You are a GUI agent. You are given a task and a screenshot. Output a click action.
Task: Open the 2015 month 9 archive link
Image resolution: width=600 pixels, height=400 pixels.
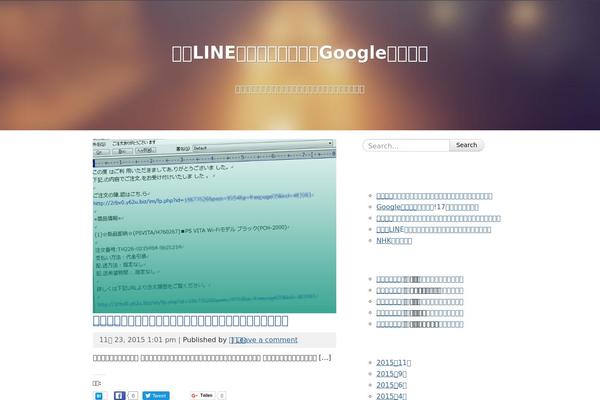(391, 374)
